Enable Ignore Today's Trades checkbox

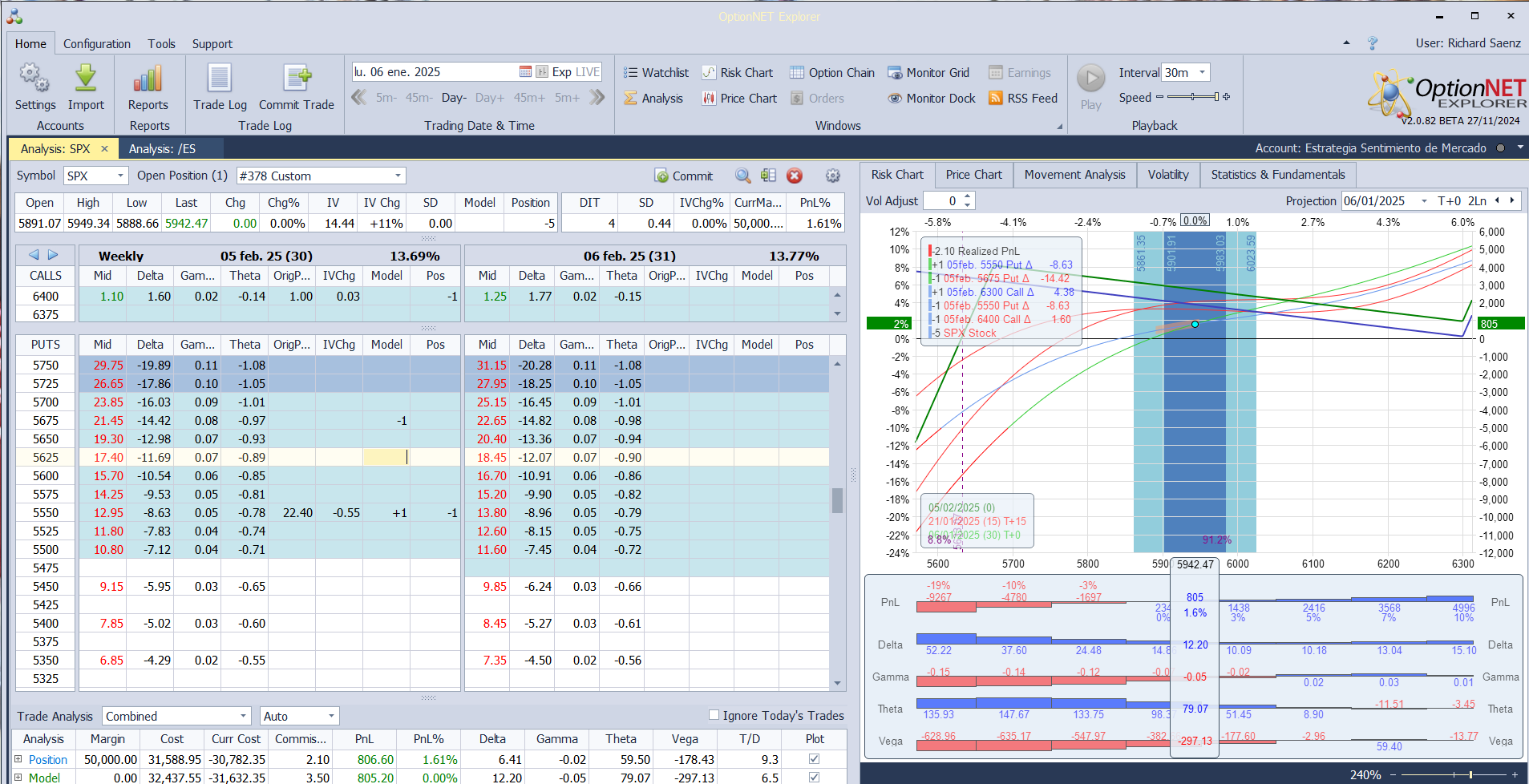(714, 715)
